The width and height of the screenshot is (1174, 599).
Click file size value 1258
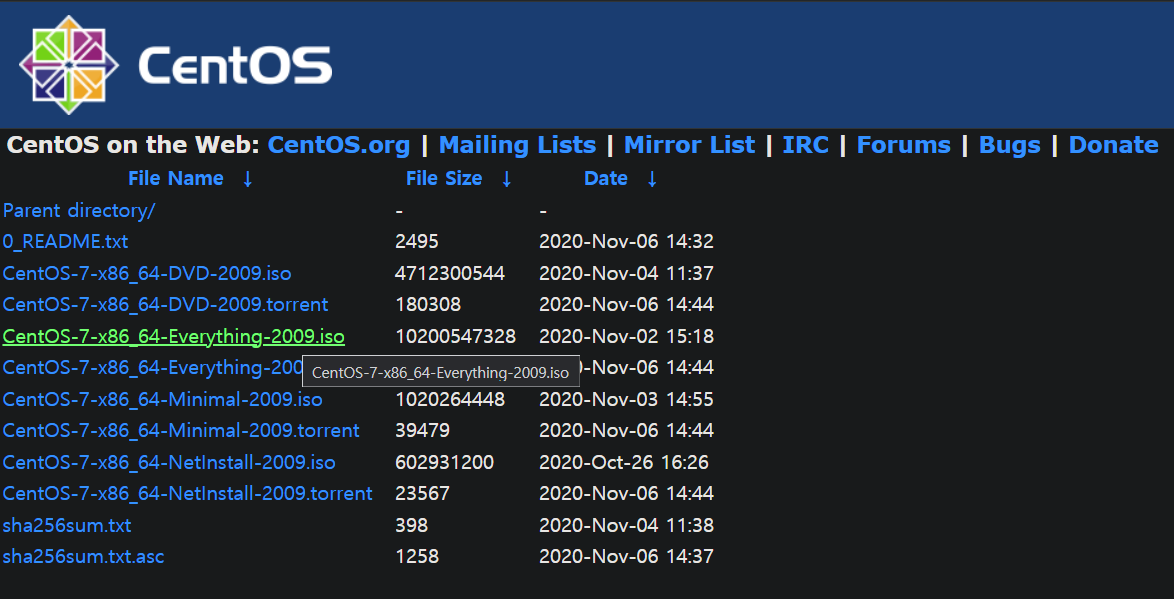pos(416,557)
